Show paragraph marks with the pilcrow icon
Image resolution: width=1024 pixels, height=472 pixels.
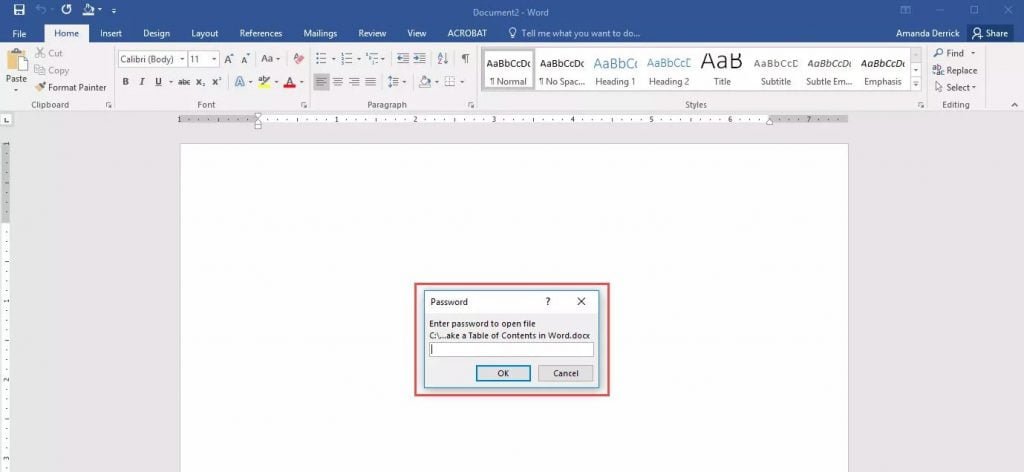click(465, 59)
